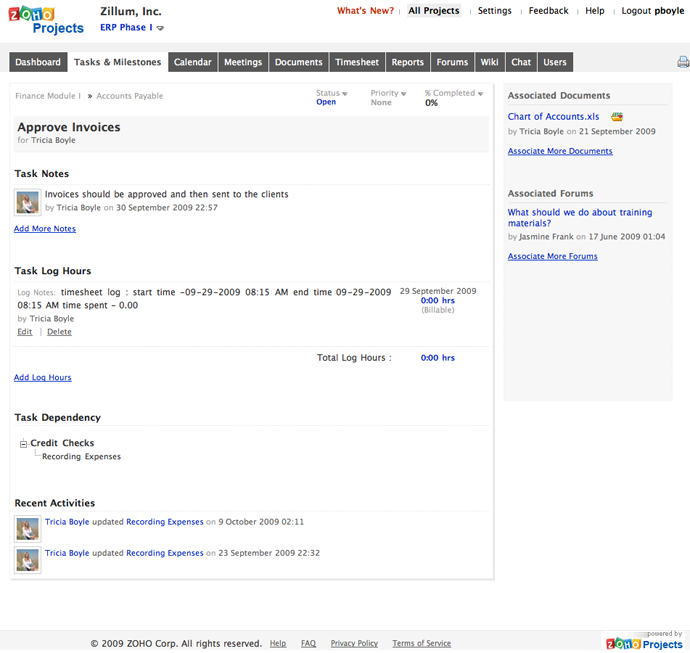Collapse the Credit Checks dependency tree
The image size is (690, 653).
click(x=24, y=443)
